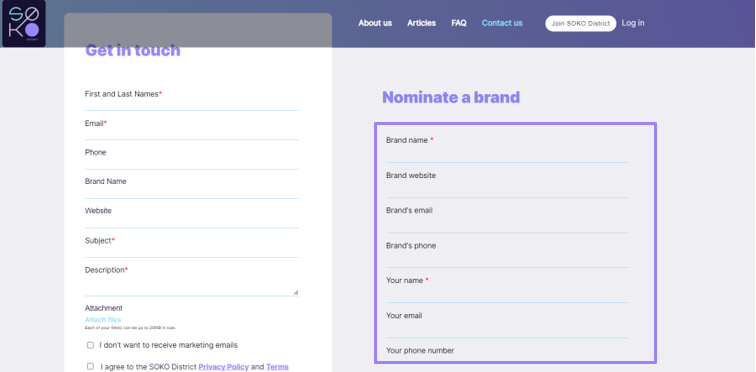Click the Brand website input

coord(508,190)
